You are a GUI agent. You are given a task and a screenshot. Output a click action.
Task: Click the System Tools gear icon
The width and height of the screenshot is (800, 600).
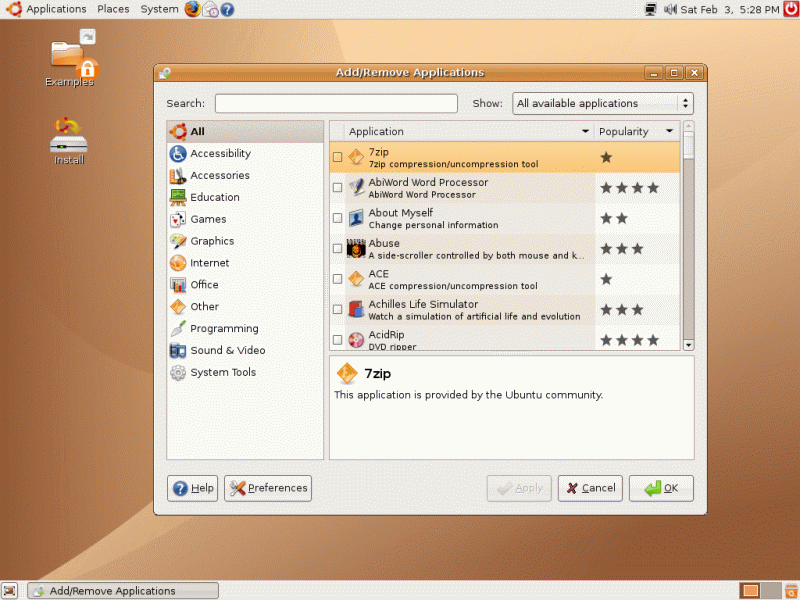[x=178, y=372]
